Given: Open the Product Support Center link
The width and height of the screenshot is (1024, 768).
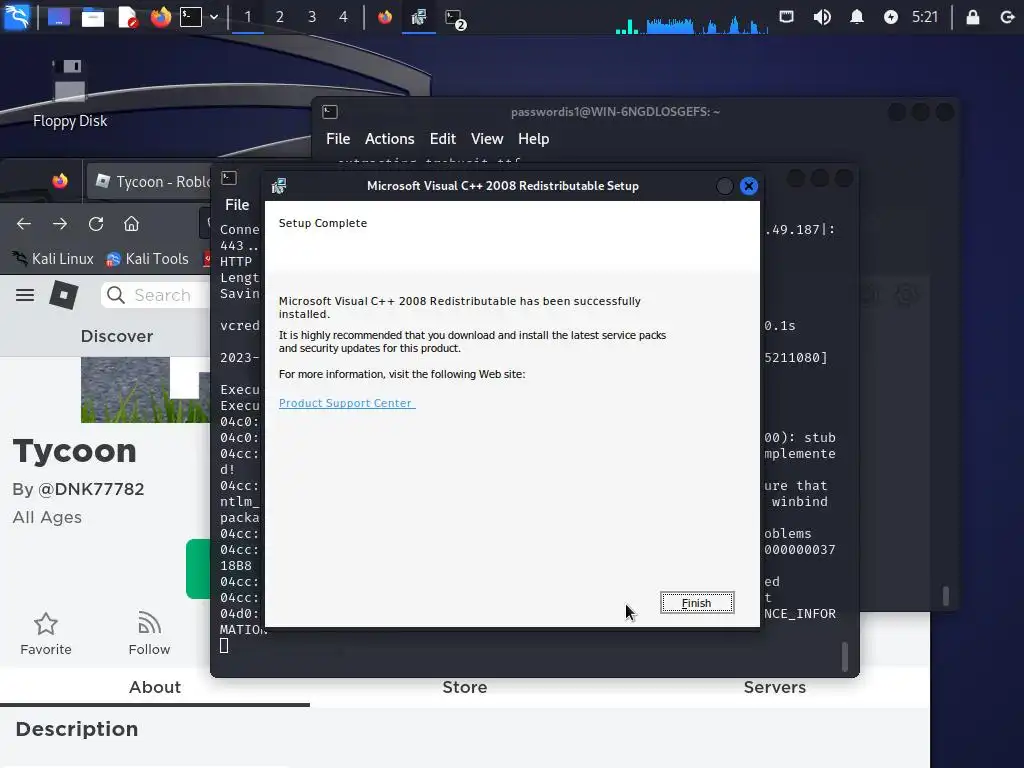Looking at the screenshot, I should click(346, 403).
